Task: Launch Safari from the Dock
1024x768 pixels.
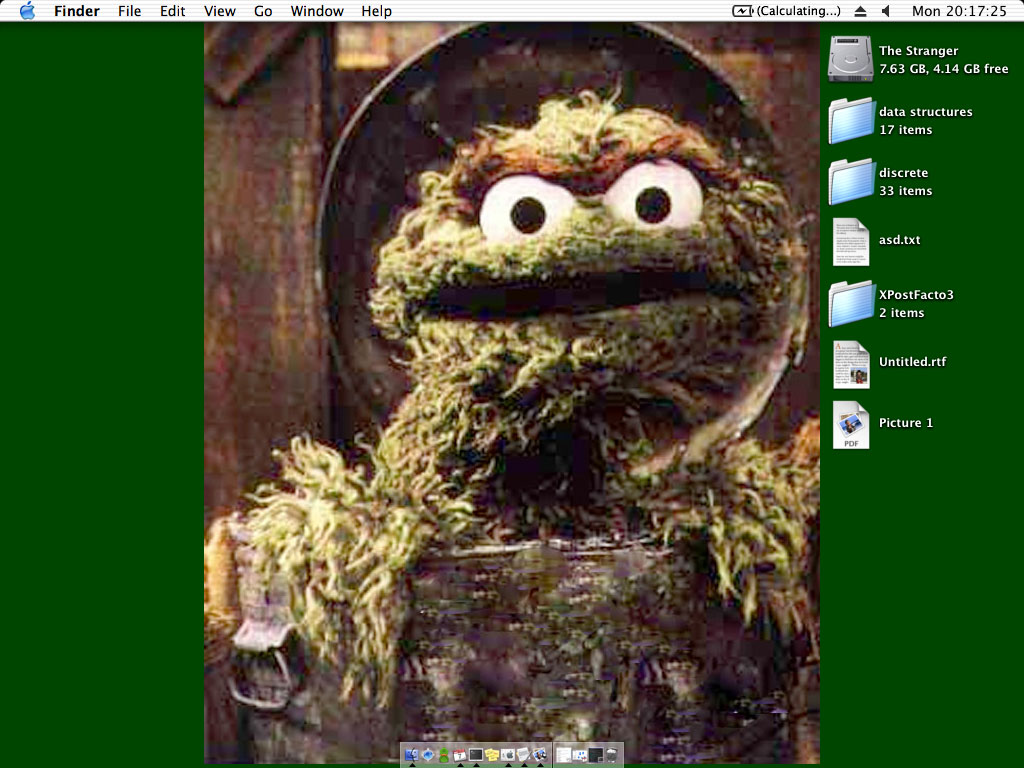Action: [428, 754]
